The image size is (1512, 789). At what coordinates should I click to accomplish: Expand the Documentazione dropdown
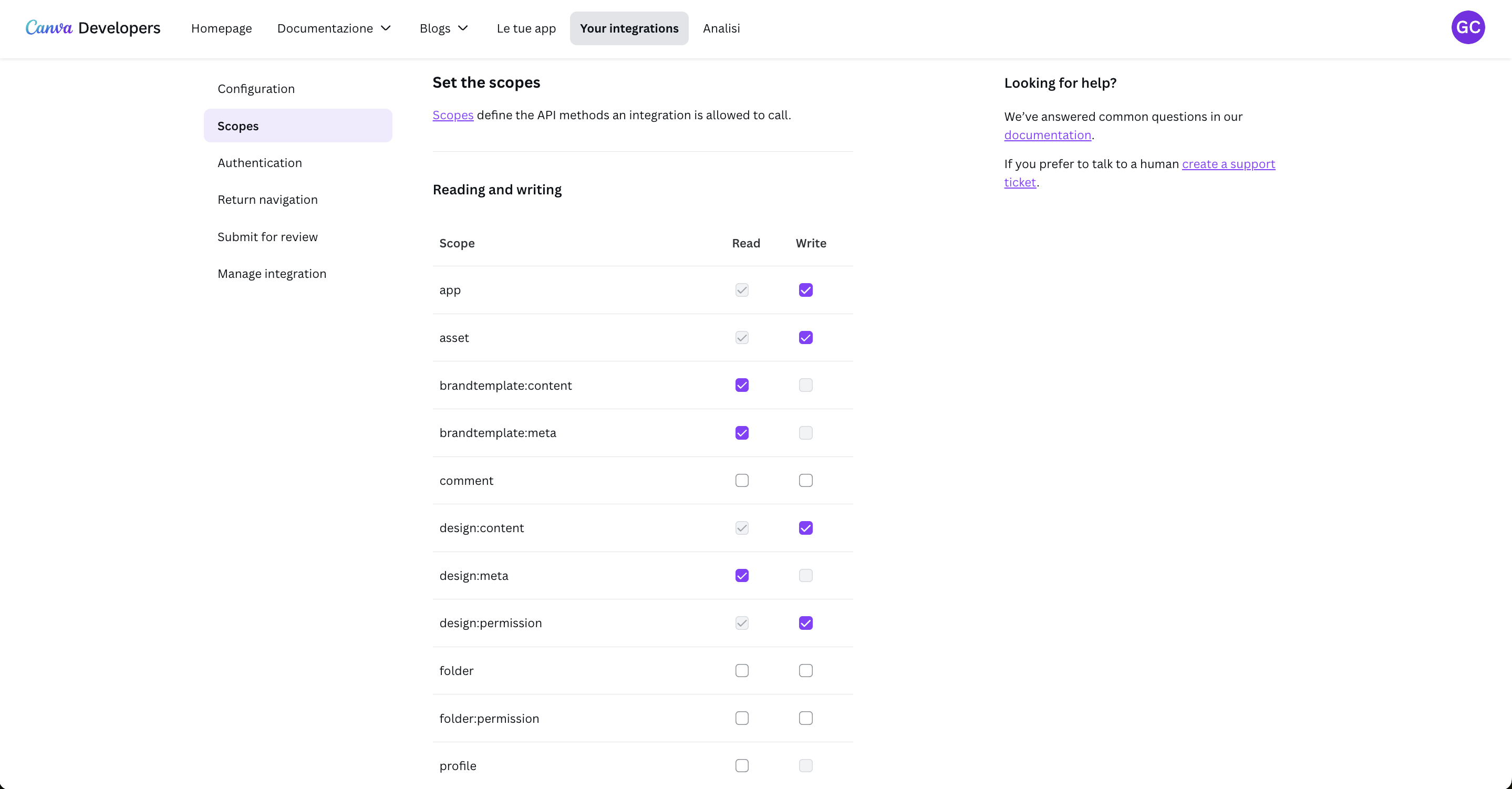point(334,28)
